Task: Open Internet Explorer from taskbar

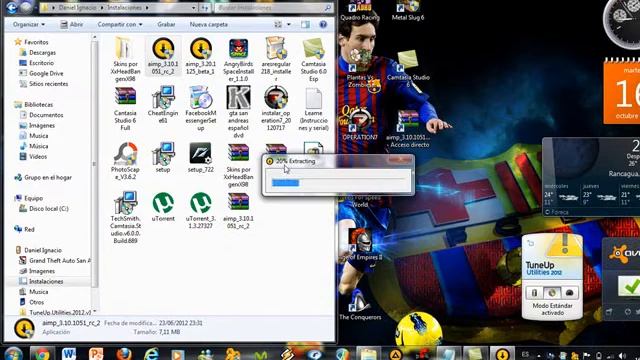Action: [x=151, y=354]
